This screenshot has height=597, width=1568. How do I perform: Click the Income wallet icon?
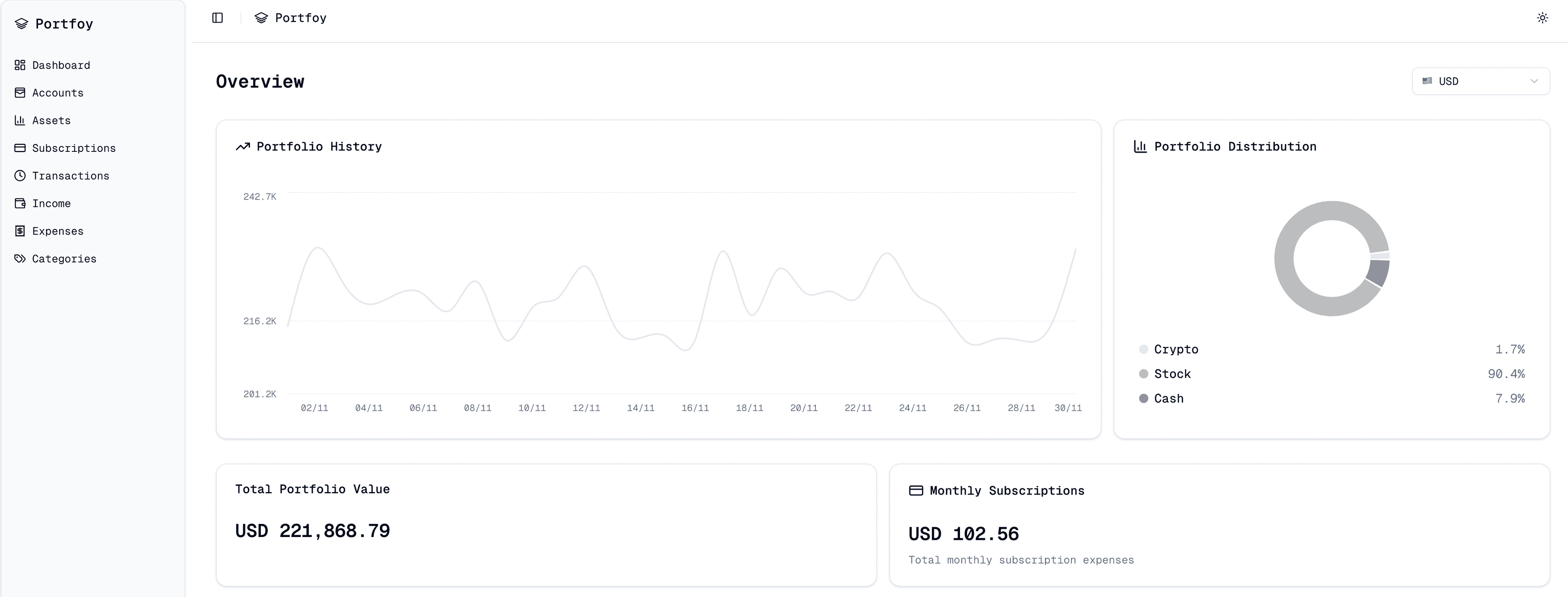coord(20,203)
